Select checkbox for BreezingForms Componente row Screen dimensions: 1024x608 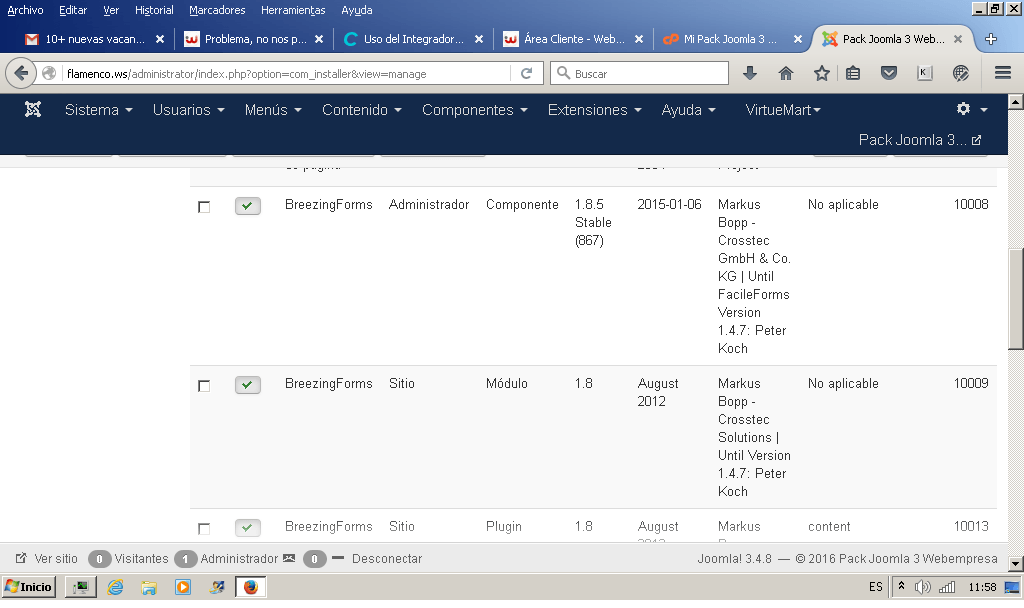point(204,207)
